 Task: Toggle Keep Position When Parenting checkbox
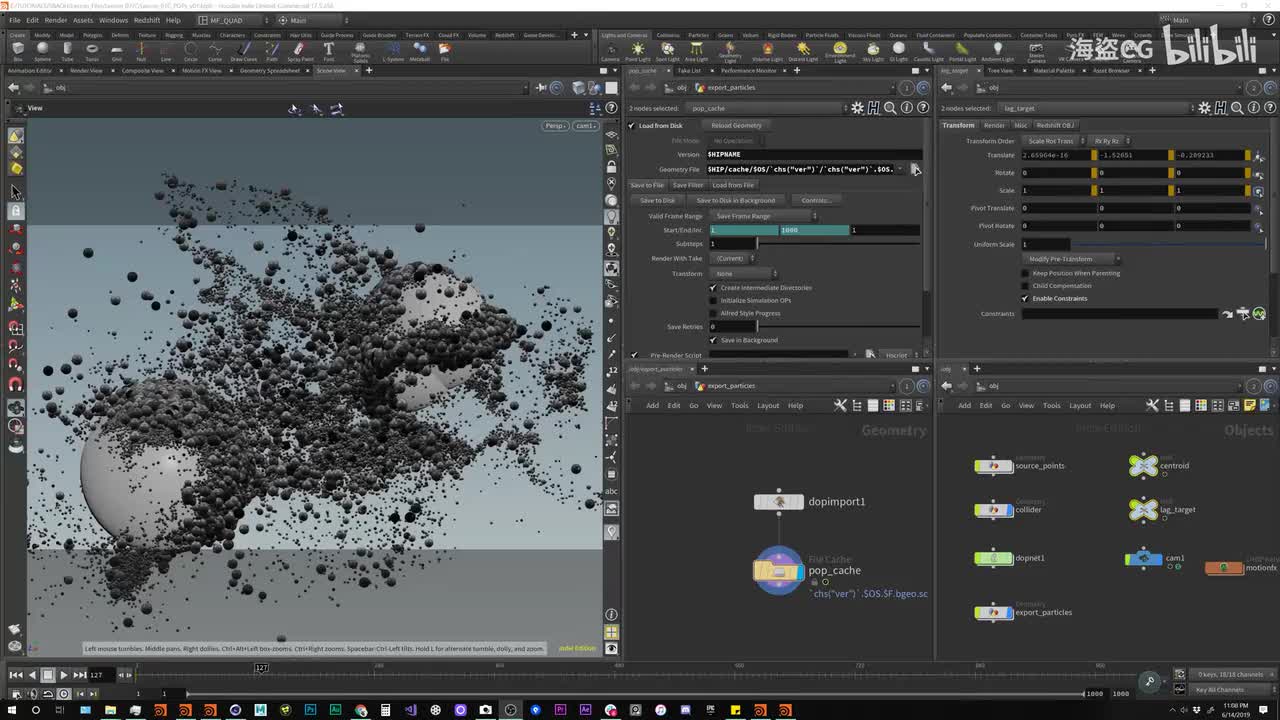tap(1025, 273)
